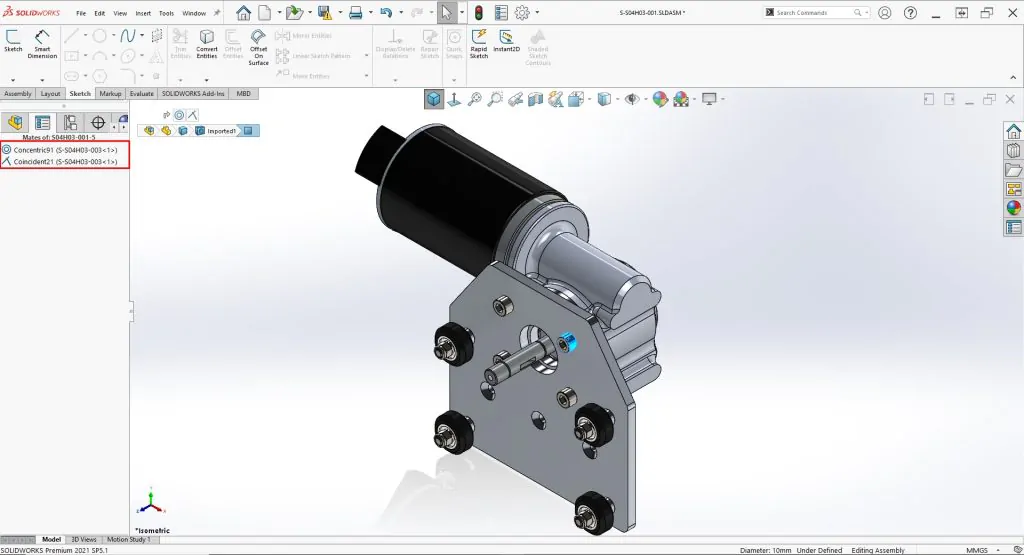Viewport: 1024px width, 555px height.
Task: Open the View Settings monitor icon
Action: coord(709,99)
